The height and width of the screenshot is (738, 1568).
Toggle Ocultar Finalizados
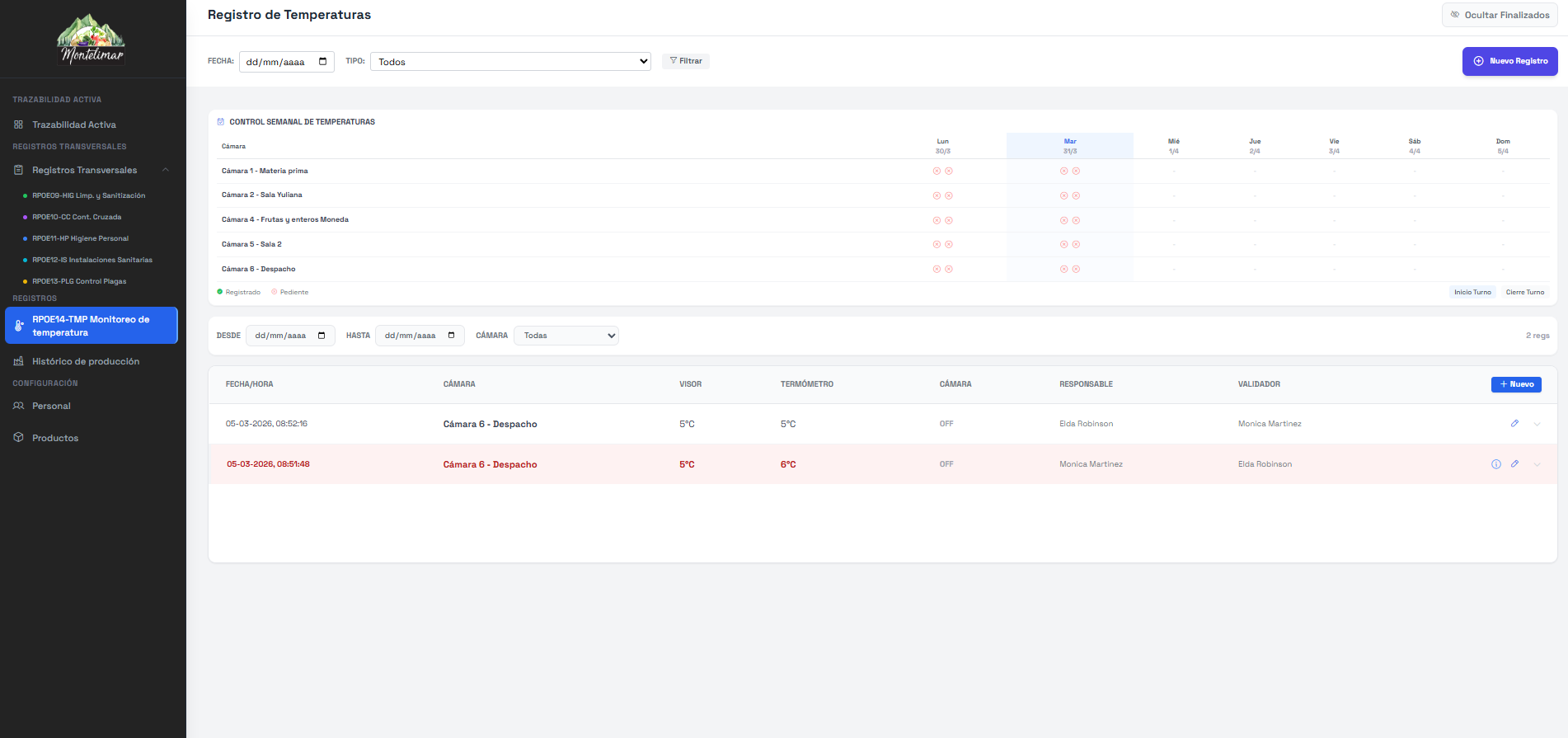(1500, 15)
